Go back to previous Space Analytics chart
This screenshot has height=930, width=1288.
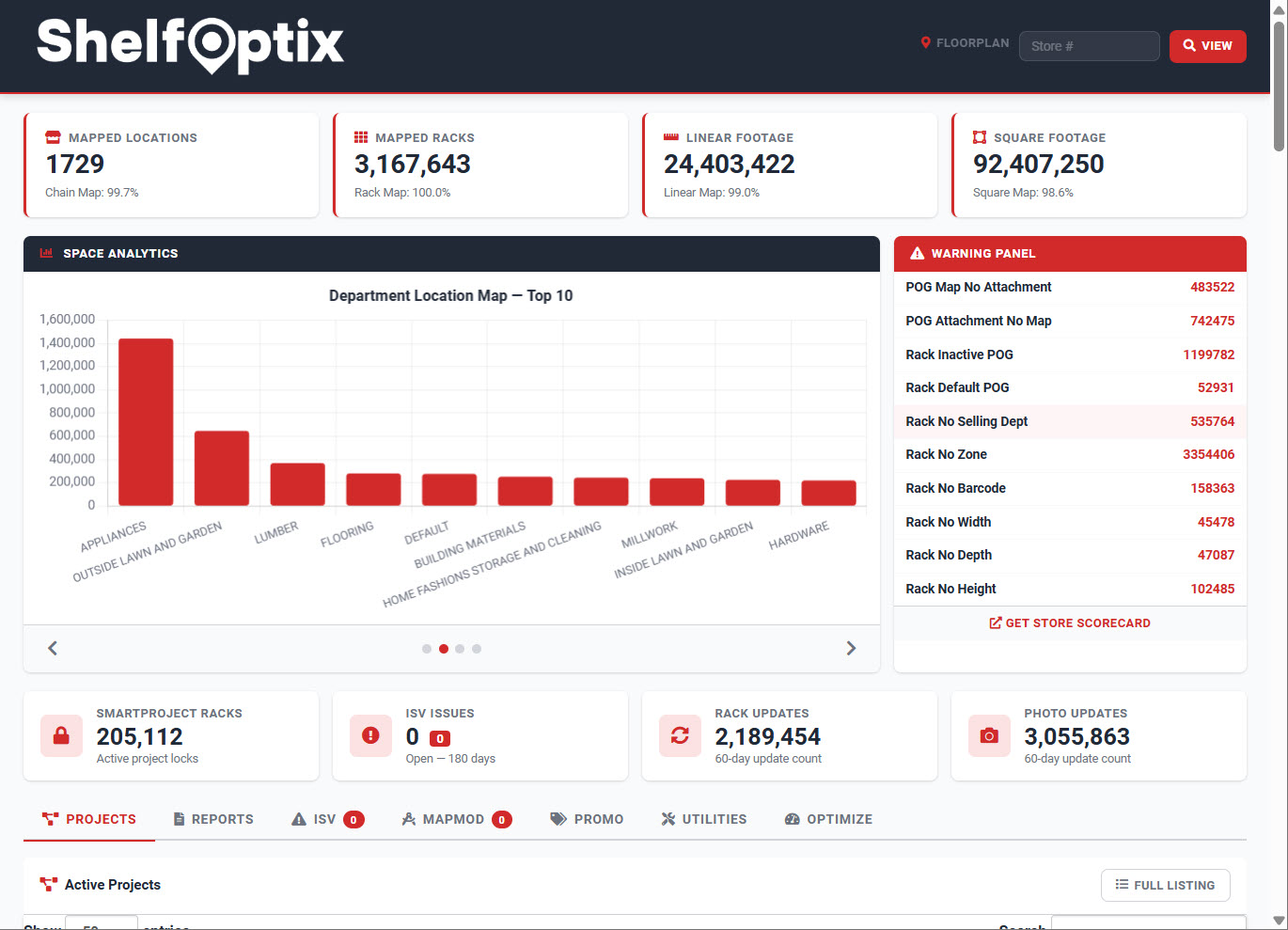coord(52,648)
